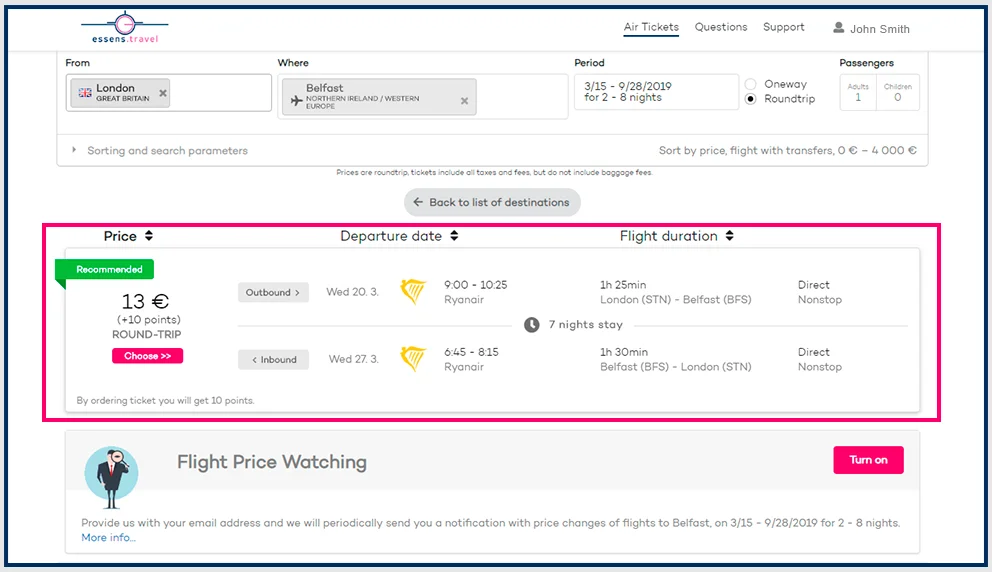
Task: Click the Ryanair logo on outbound flight
Action: point(413,292)
